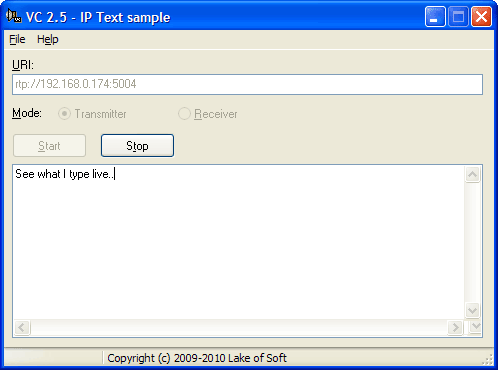Close the IP Text sample window
Image resolution: width=498 pixels, height=370 pixels.
tap(481, 16)
